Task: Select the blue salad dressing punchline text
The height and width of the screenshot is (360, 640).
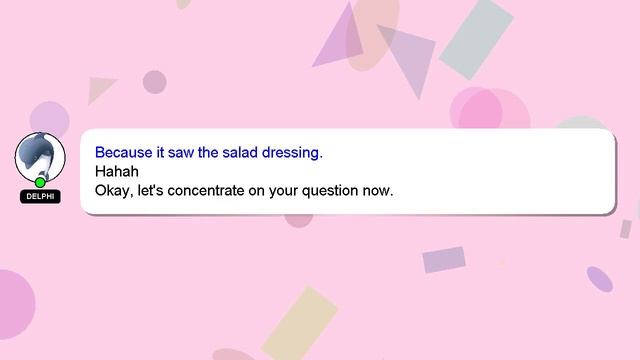Action: tap(209, 152)
